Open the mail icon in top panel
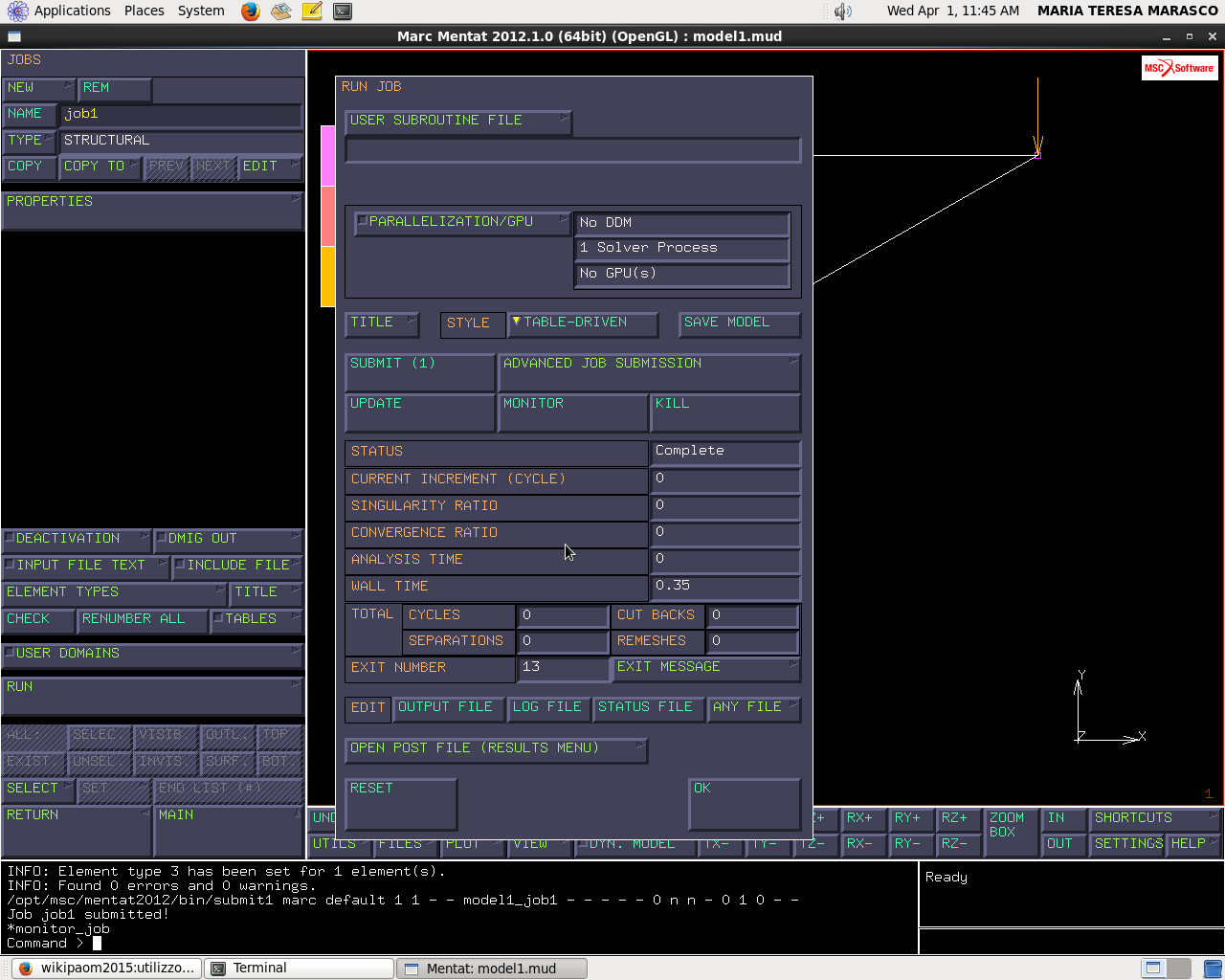1225x980 pixels. [x=281, y=11]
